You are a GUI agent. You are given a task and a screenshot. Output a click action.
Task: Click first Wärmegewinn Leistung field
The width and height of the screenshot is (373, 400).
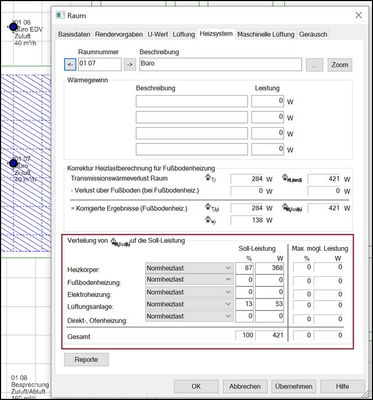point(268,101)
